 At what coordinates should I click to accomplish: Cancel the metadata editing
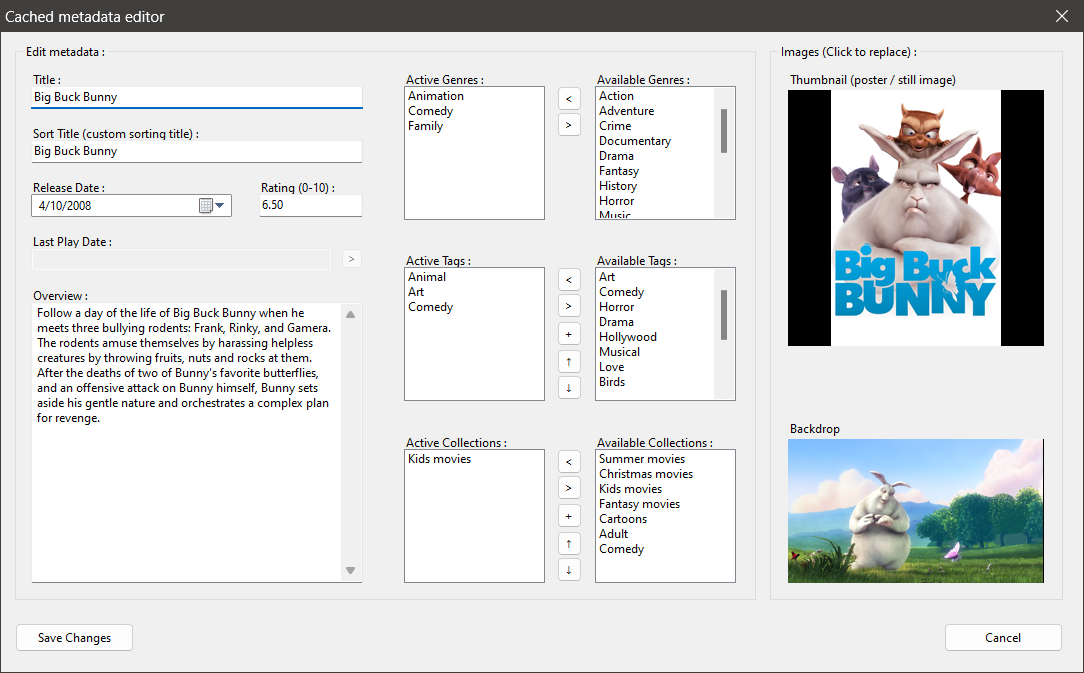1003,638
